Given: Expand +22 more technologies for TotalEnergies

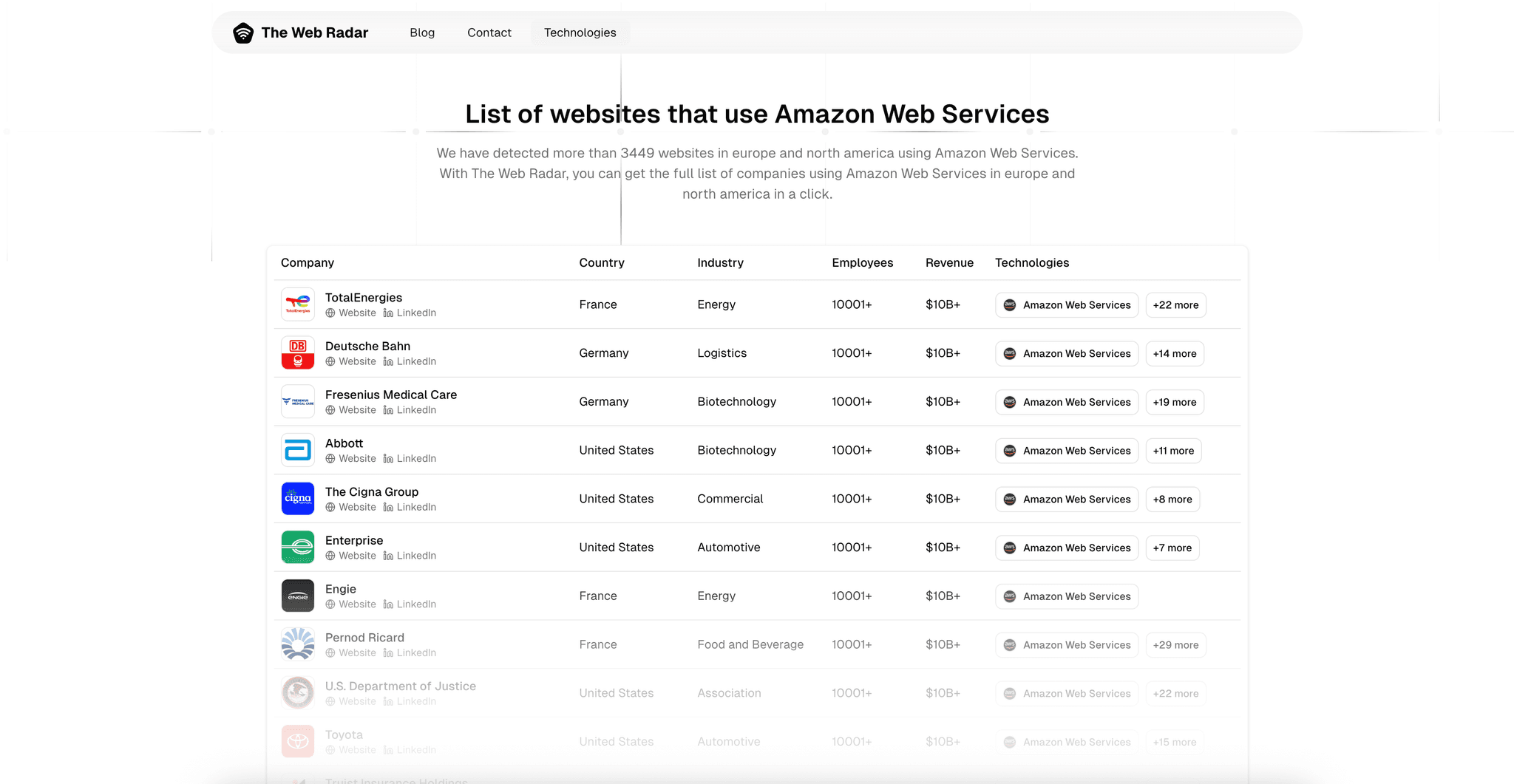Looking at the screenshot, I should [x=1175, y=305].
